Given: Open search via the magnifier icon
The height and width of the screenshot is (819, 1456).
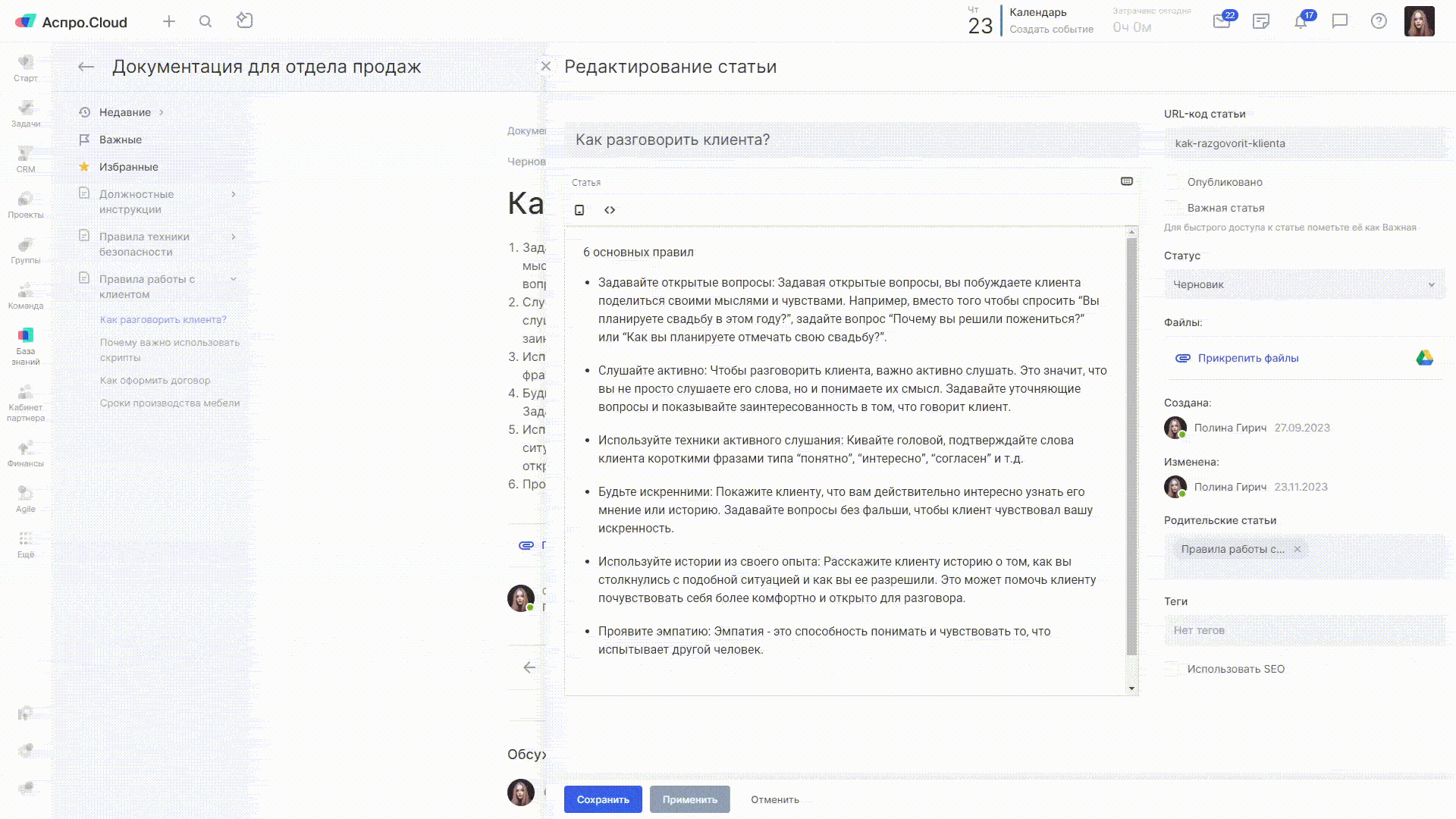Looking at the screenshot, I should pos(206,21).
